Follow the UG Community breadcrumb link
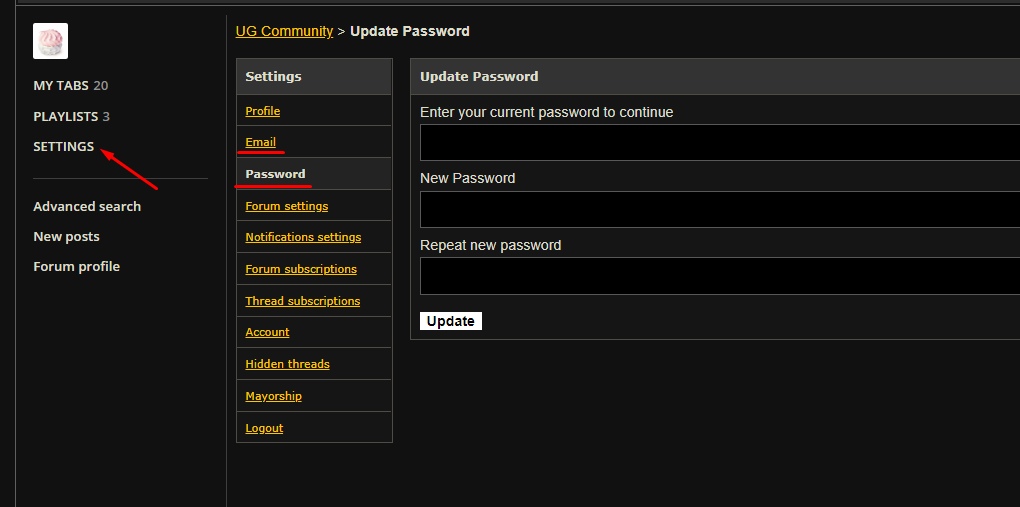 click(x=284, y=31)
